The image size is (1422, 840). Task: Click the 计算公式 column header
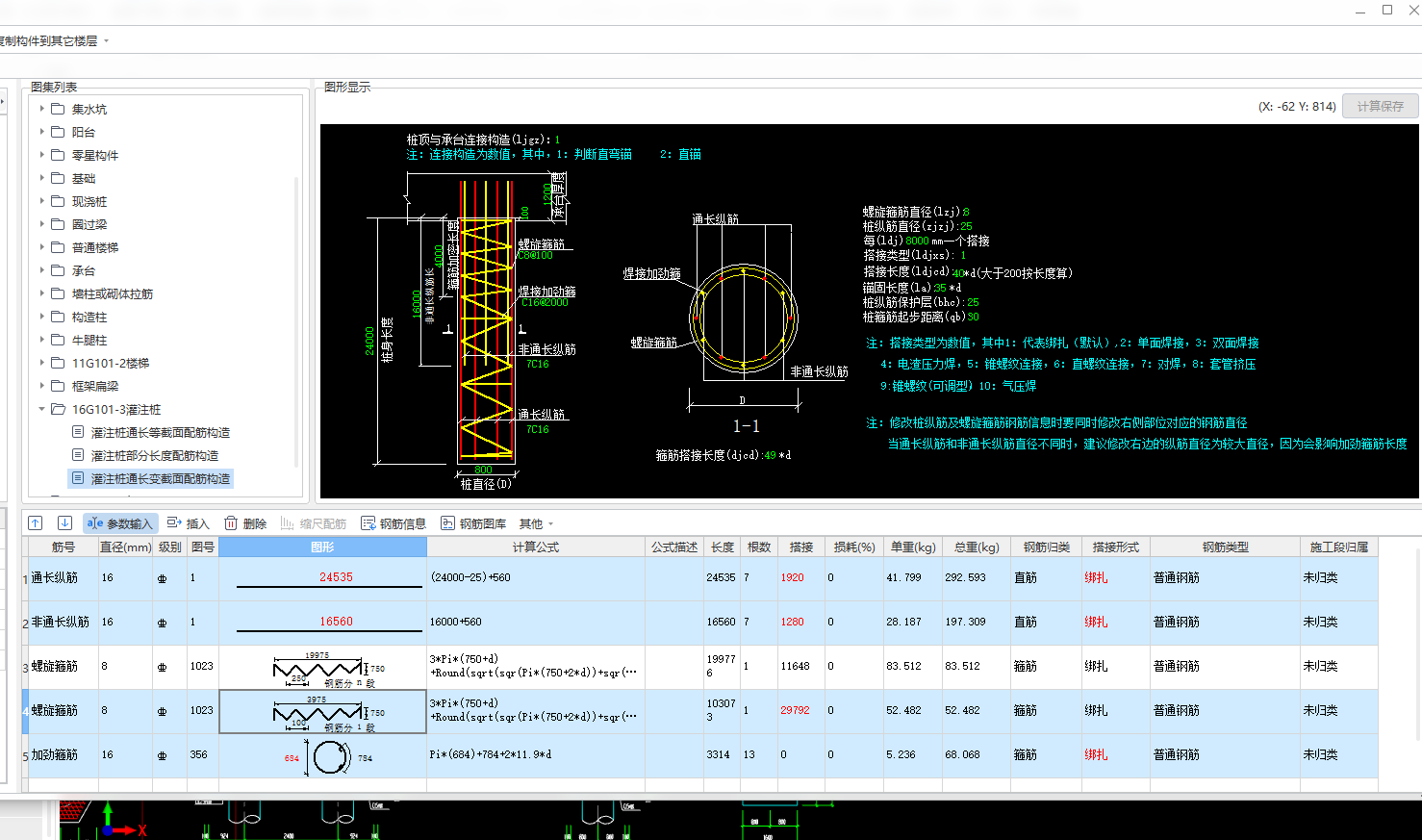point(536,547)
